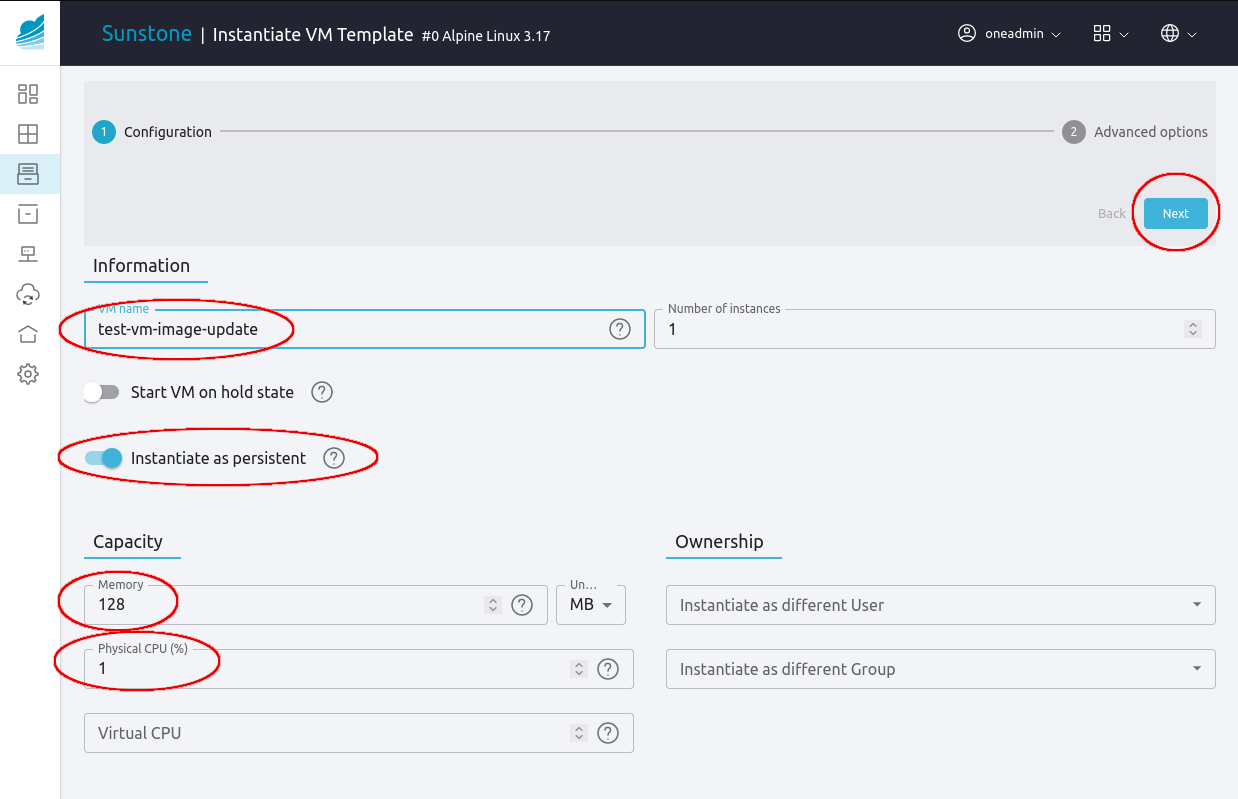
Task: Open oneadmin user dropdown chevron
Action: coord(1057,34)
